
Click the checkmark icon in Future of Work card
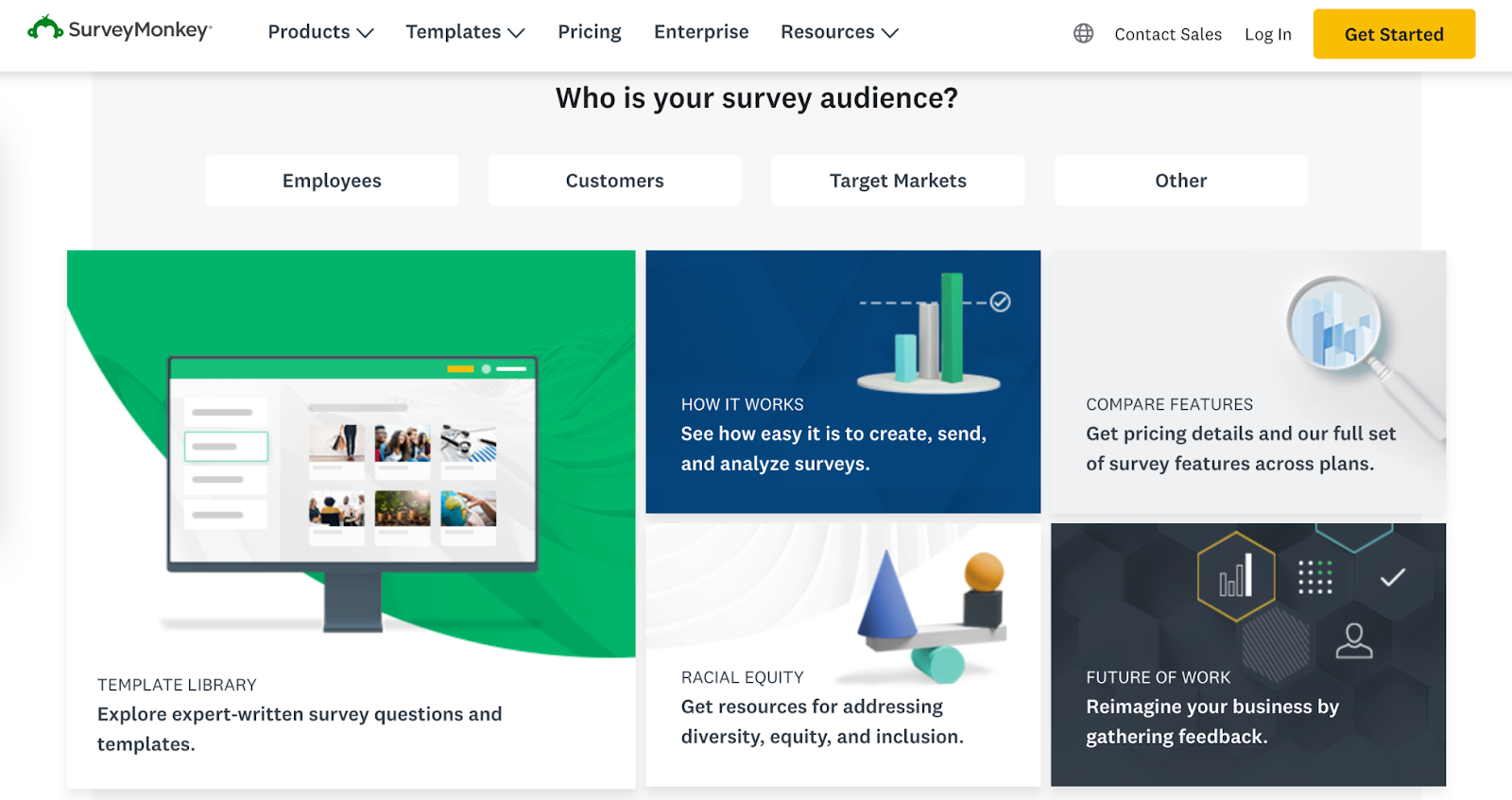[1392, 577]
